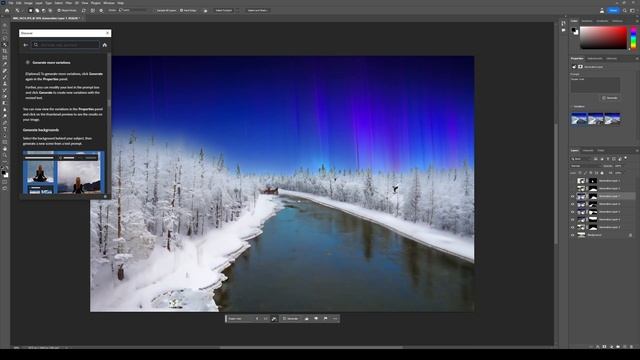Select the first variation thumbnail
This screenshot has height=360, width=640.
(x=579, y=119)
